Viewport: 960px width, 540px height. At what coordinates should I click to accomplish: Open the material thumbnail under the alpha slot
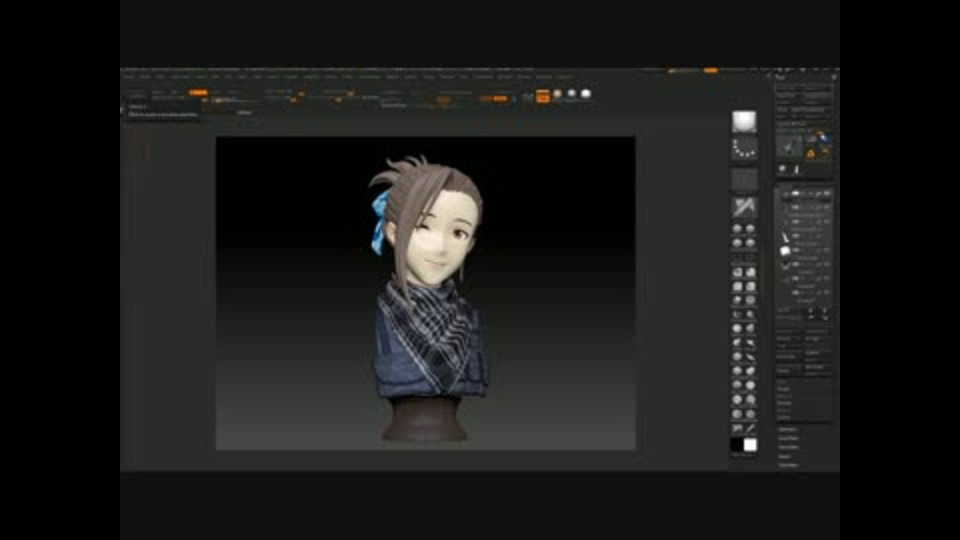click(744, 208)
